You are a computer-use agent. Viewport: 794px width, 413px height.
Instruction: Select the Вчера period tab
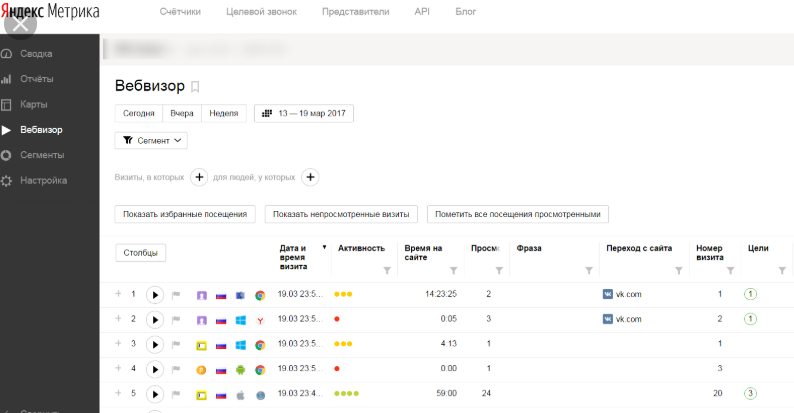pos(182,113)
